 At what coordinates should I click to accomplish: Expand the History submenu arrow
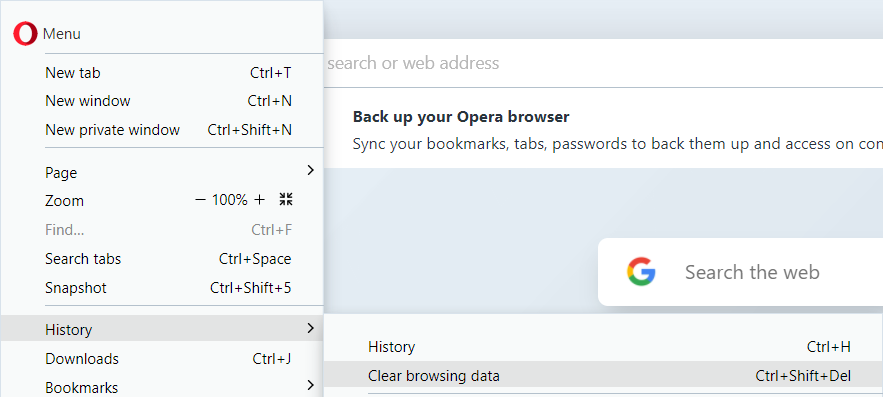(x=310, y=328)
